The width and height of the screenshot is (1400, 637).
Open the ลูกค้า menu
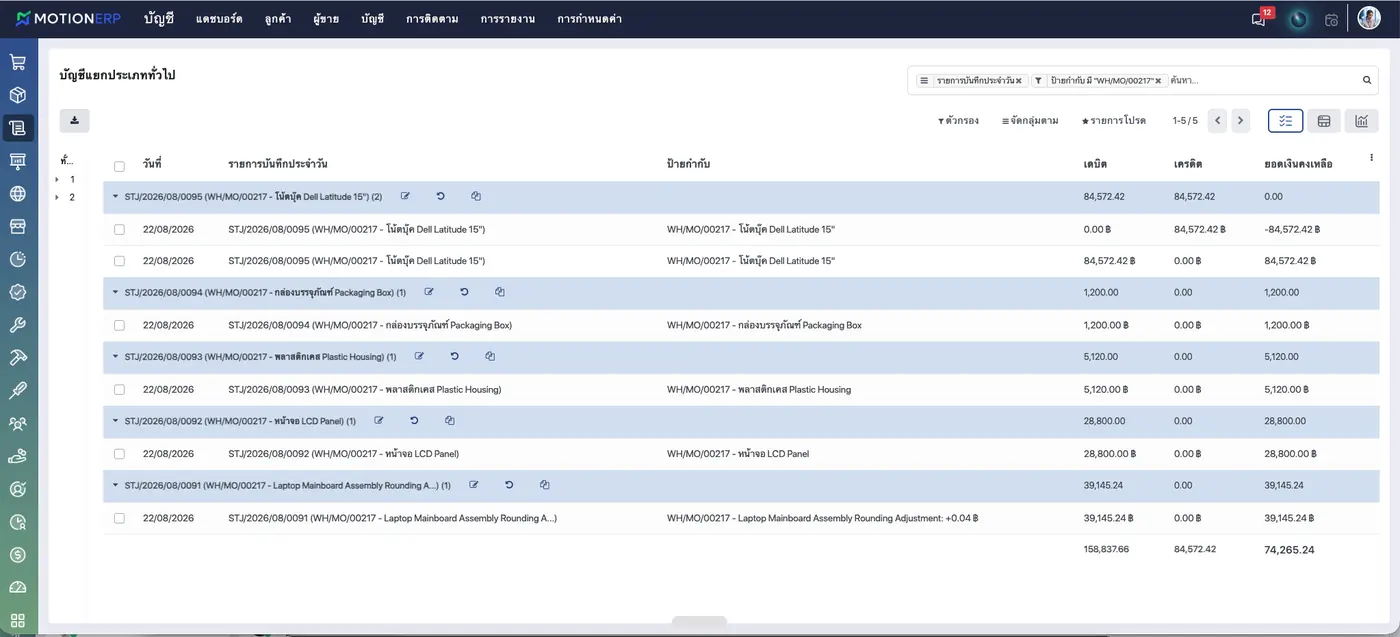[x=278, y=19]
